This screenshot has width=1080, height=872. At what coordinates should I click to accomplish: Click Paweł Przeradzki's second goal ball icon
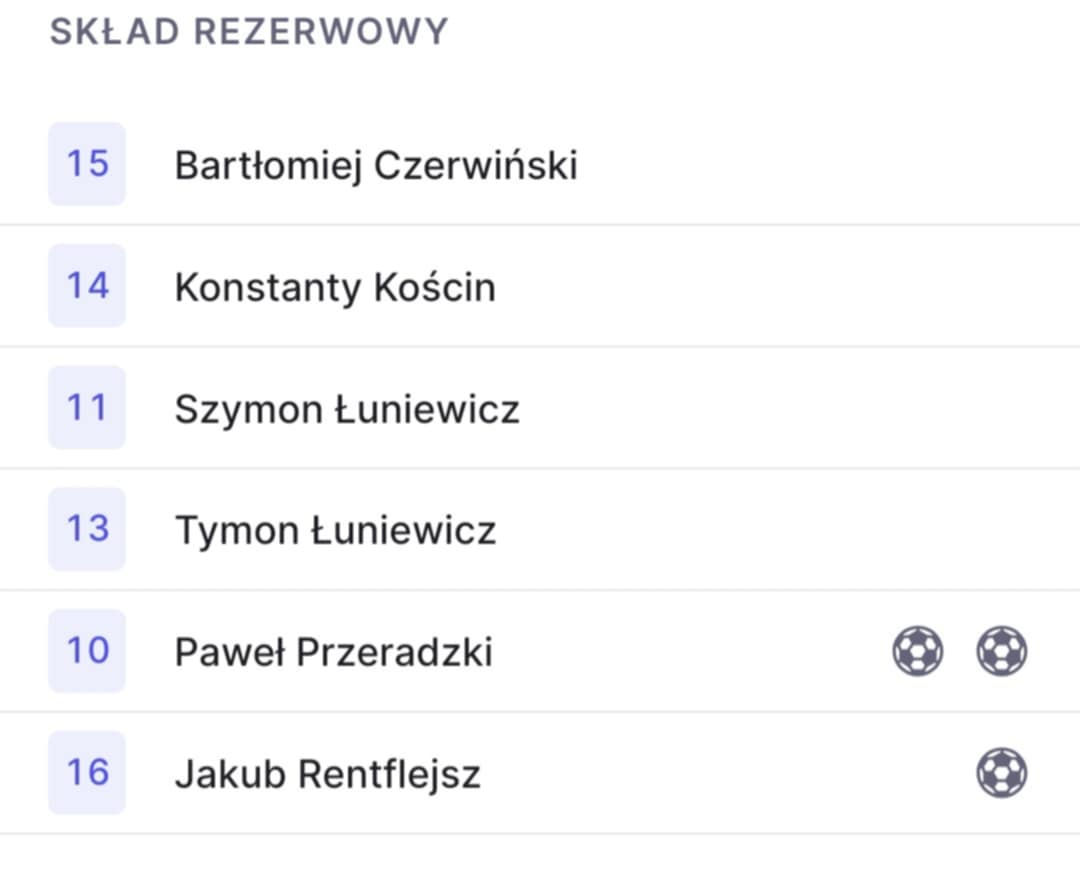coord(1001,651)
